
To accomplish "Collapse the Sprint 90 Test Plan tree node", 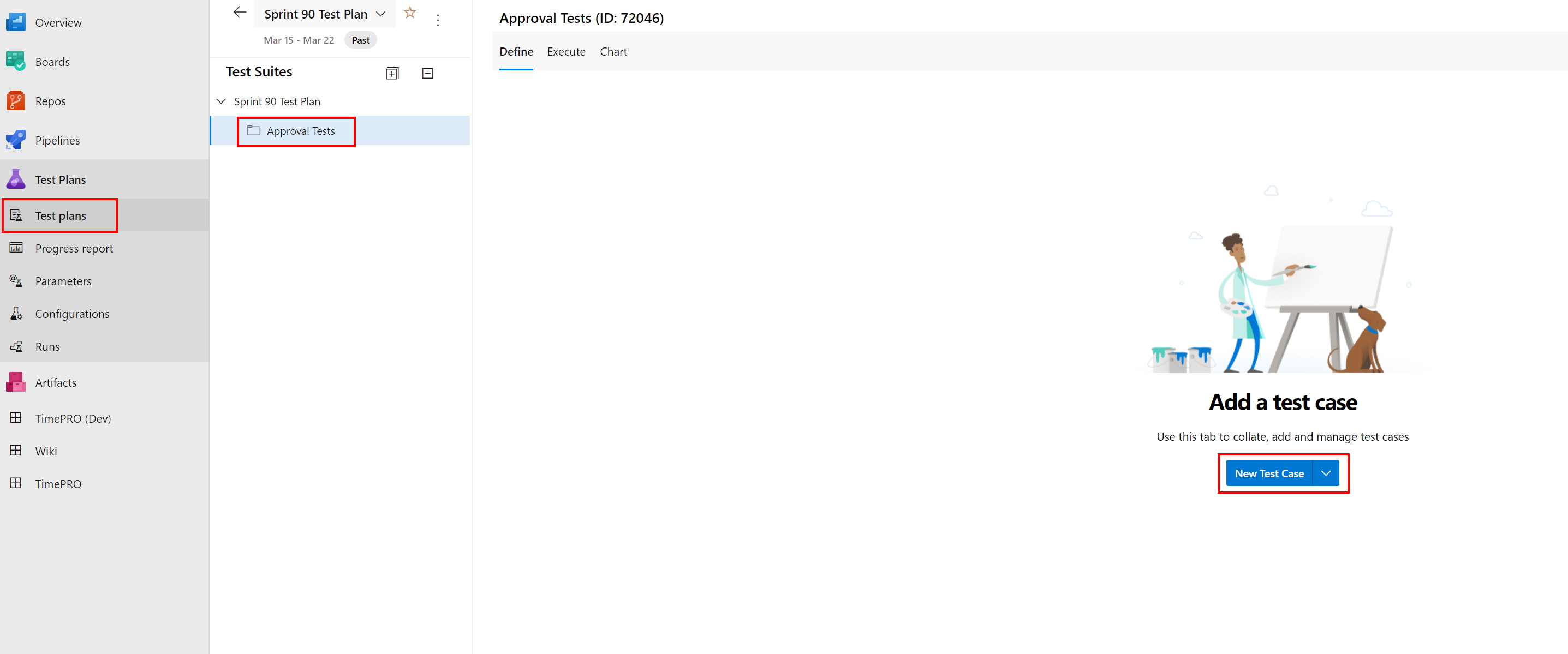I will coord(222,101).
